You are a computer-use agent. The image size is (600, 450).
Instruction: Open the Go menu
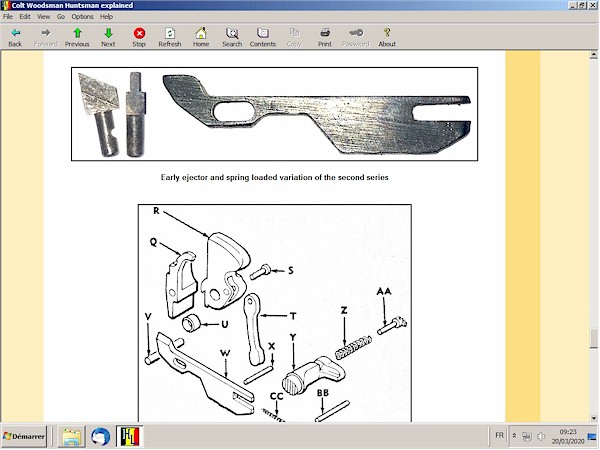tap(61, 17)
